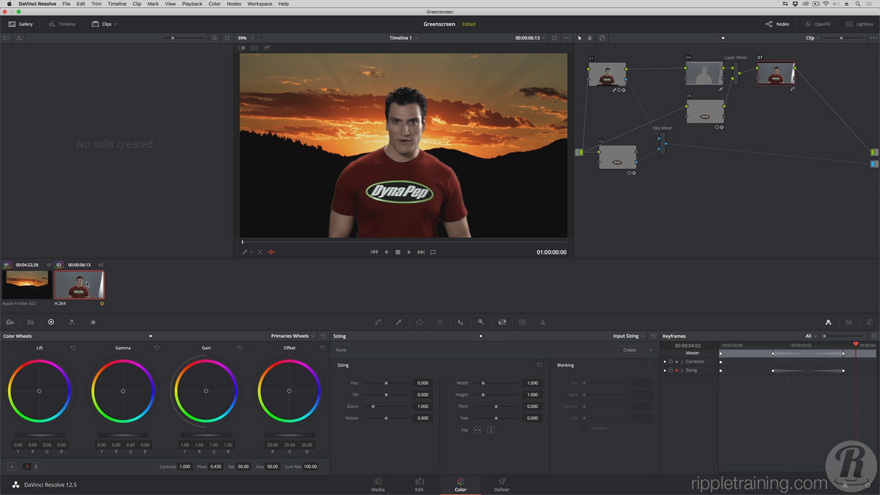Select the Sizing palette icon
This screenshot has height=495, width=880.
[x=502, y=322]
